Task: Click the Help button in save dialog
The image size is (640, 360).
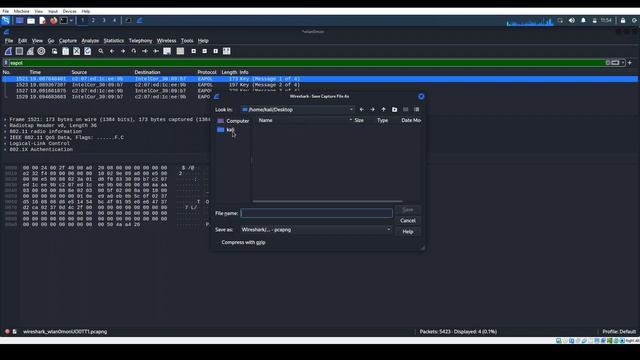Action: point(408,231)
